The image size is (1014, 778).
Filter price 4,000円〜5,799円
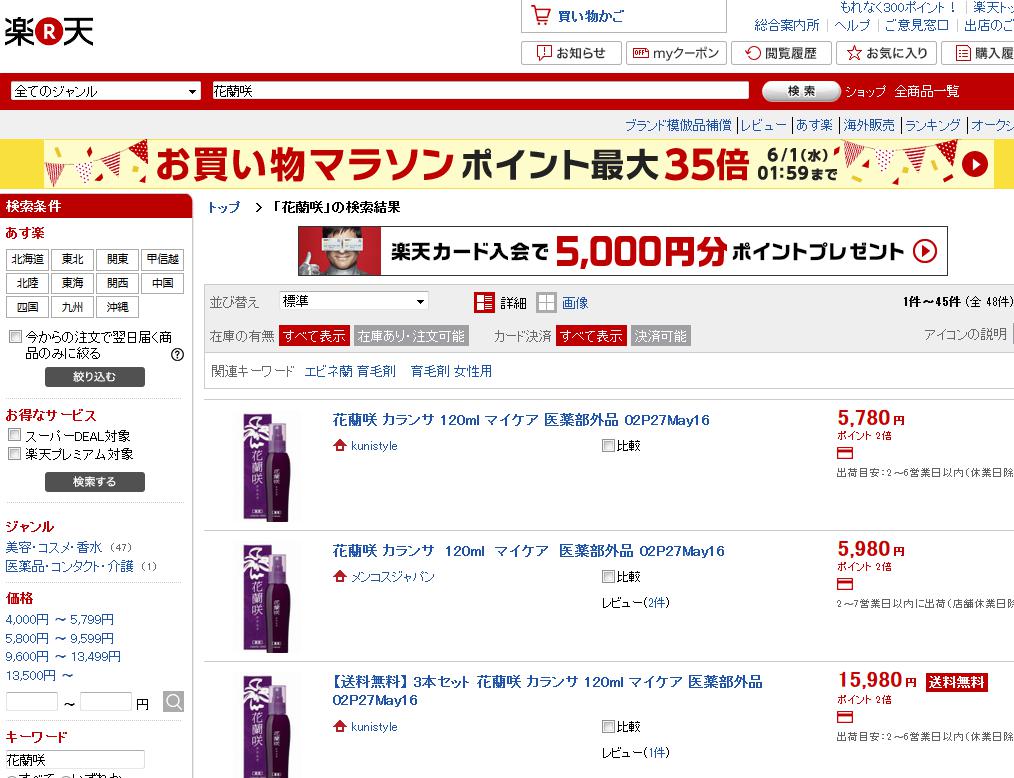59,620
